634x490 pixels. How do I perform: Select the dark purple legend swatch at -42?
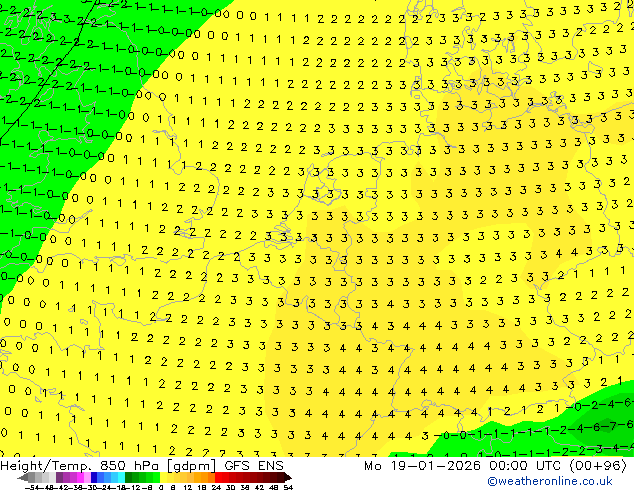pos(59,477)
